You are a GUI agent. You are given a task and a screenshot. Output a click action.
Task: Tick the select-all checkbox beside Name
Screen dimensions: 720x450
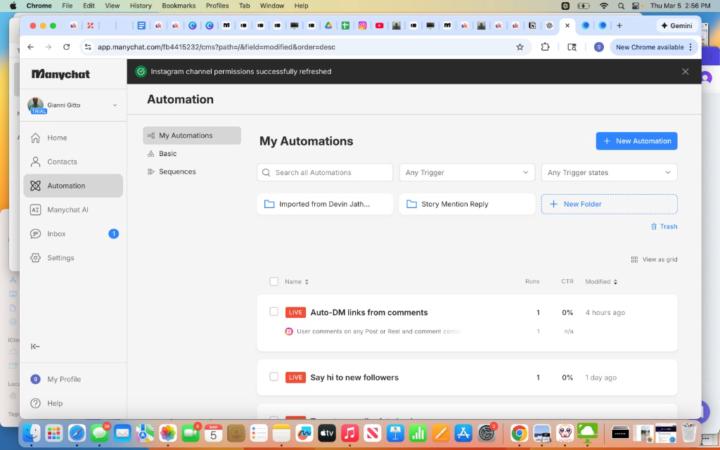[x=274, y=281]
